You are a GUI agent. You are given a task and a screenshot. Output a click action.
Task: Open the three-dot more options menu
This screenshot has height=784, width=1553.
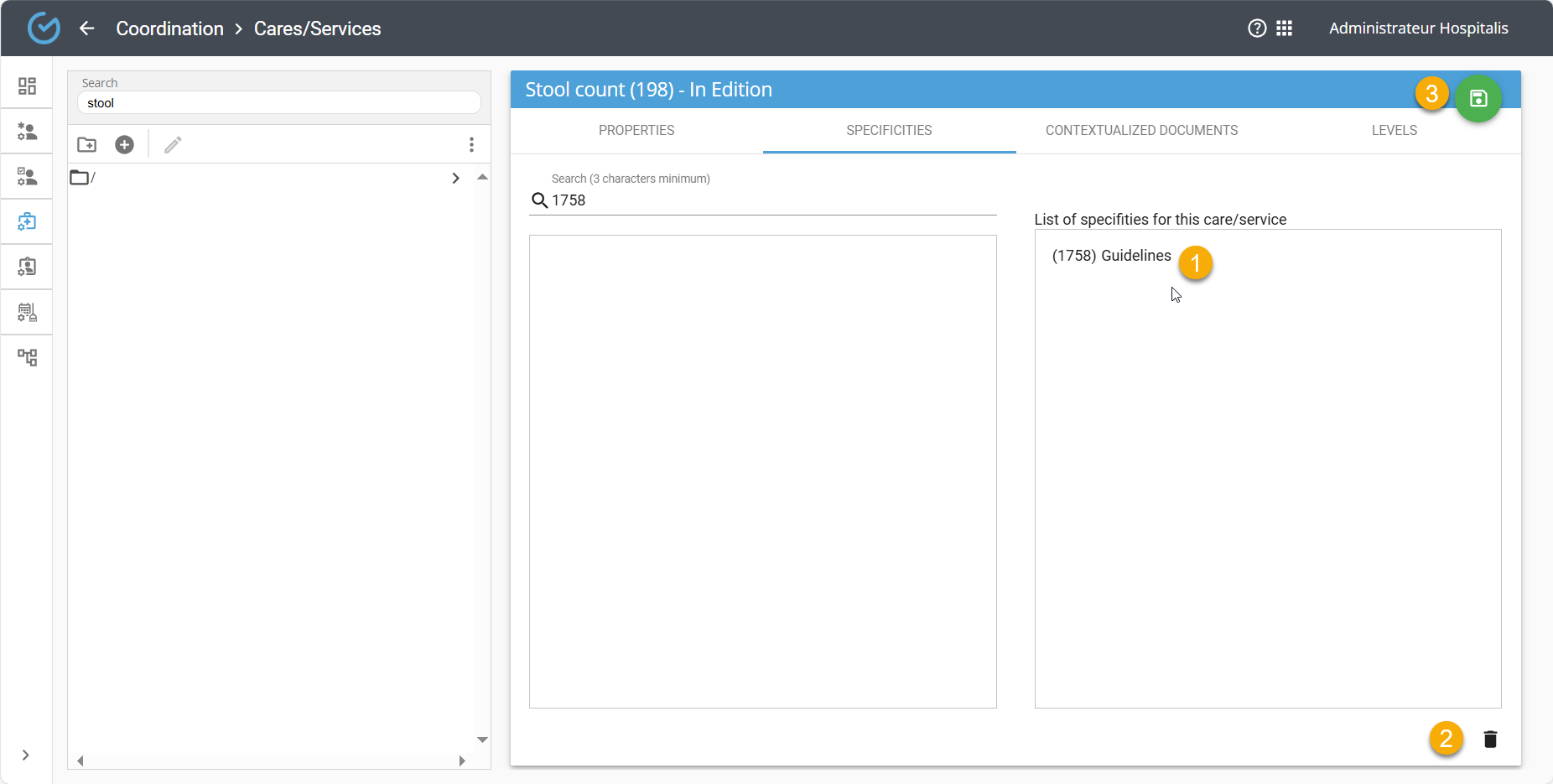pos(471,145)
